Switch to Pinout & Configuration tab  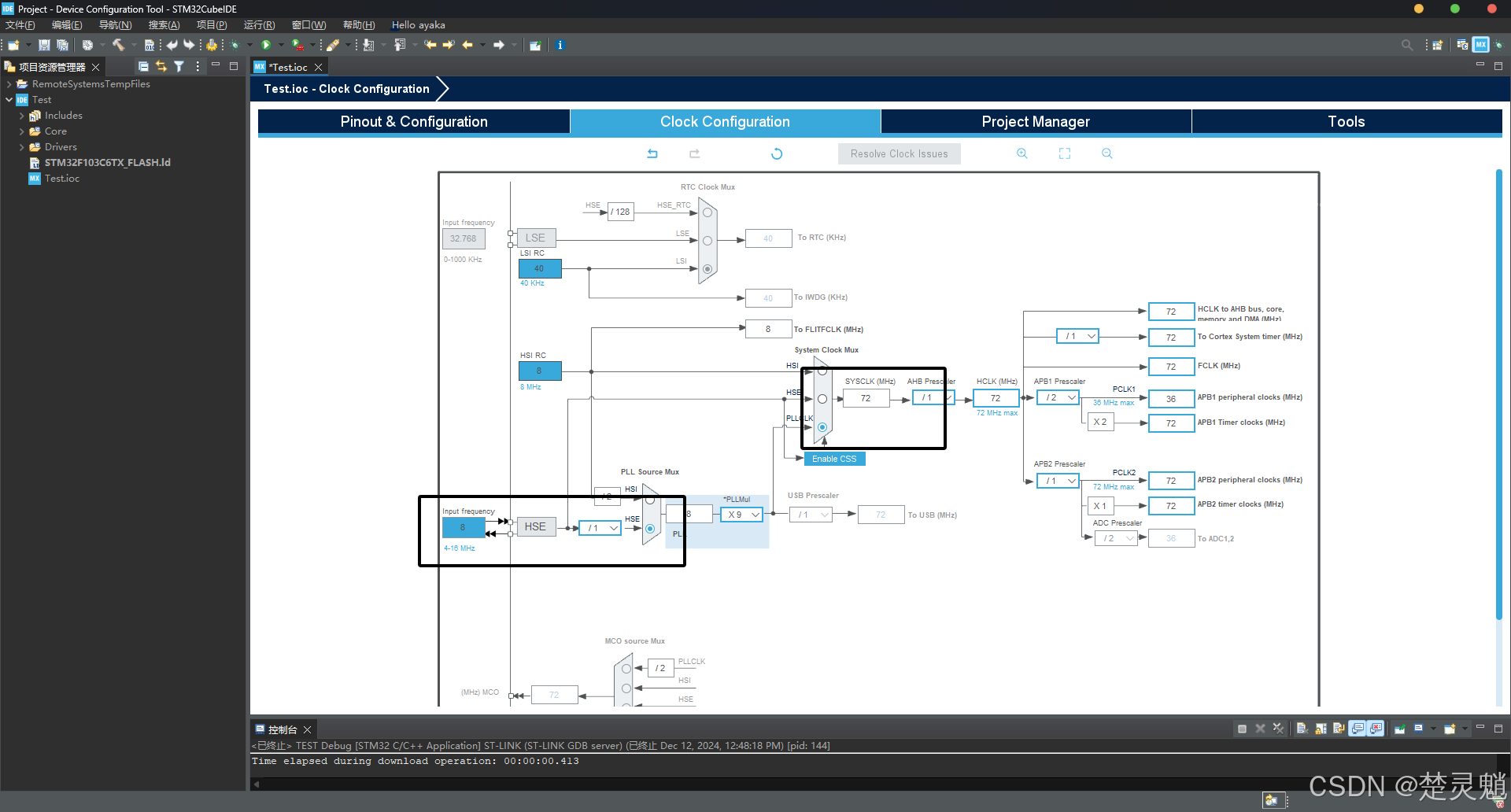coord(414,121)
